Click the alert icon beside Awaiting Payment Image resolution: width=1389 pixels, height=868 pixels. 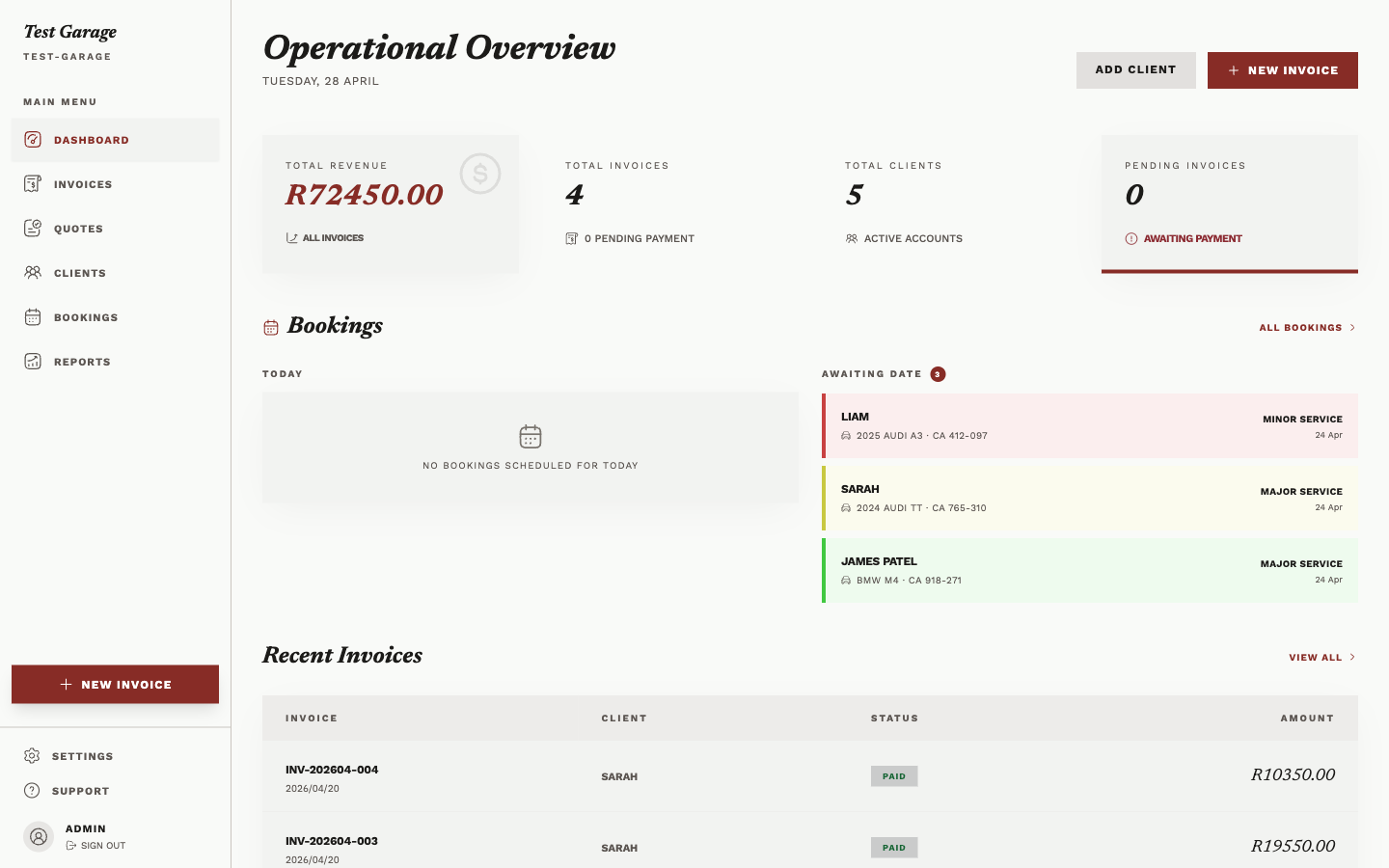[1130, 238]
